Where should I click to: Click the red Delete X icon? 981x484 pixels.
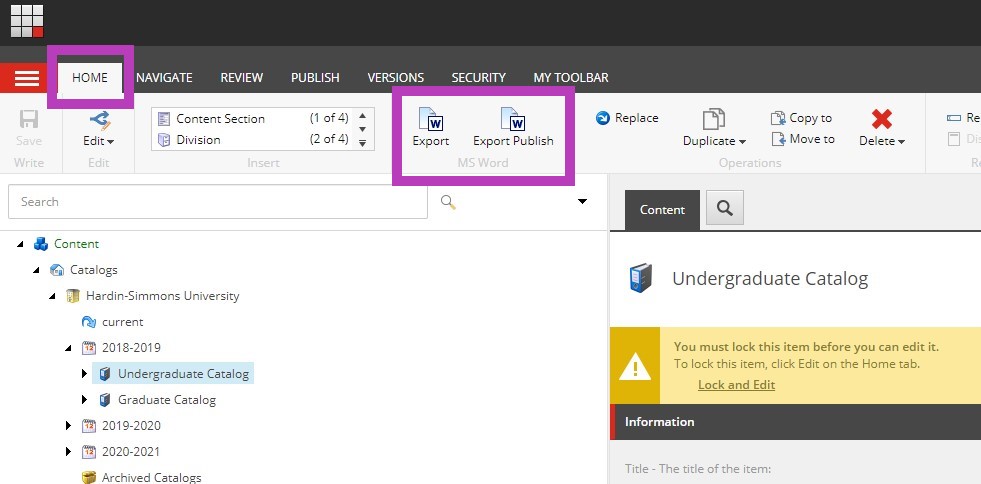pyautogui.click(x=882, y=119)
